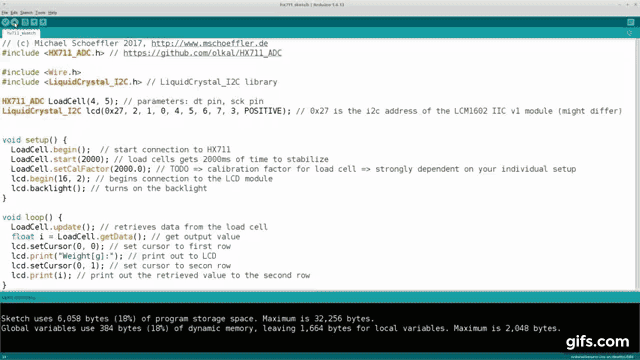Click the Upload sketch arrow icon
This screenshot has height=360, width=640.
[15, 22]
